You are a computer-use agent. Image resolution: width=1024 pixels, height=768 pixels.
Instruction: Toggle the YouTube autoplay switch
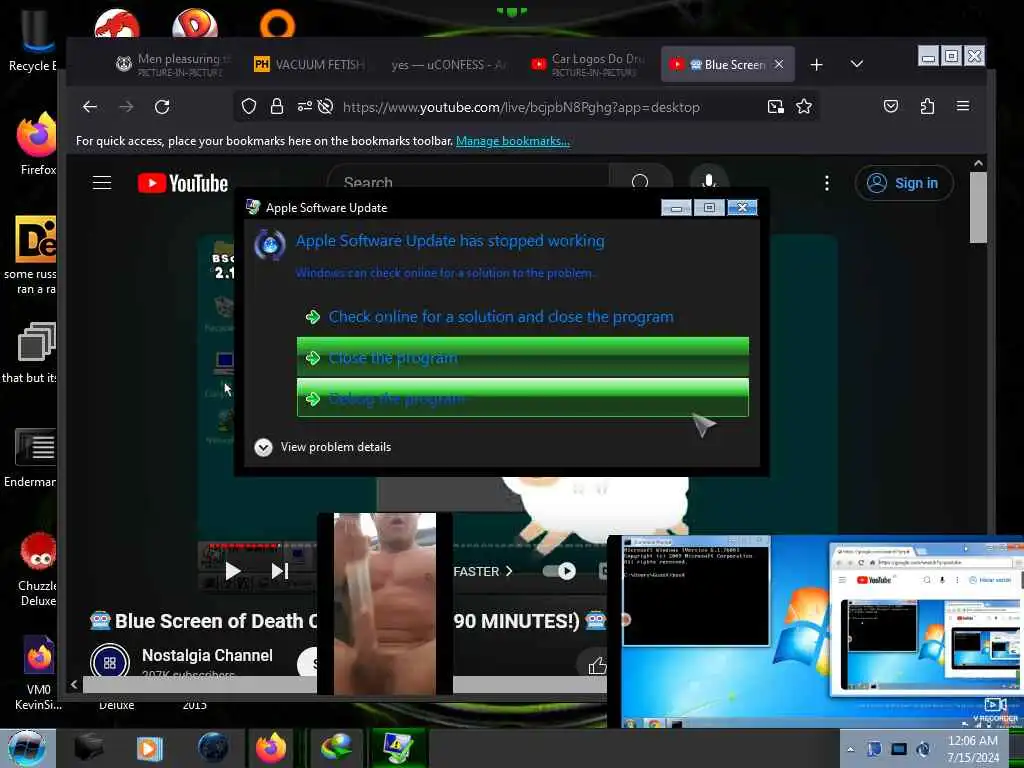[559, 571]
